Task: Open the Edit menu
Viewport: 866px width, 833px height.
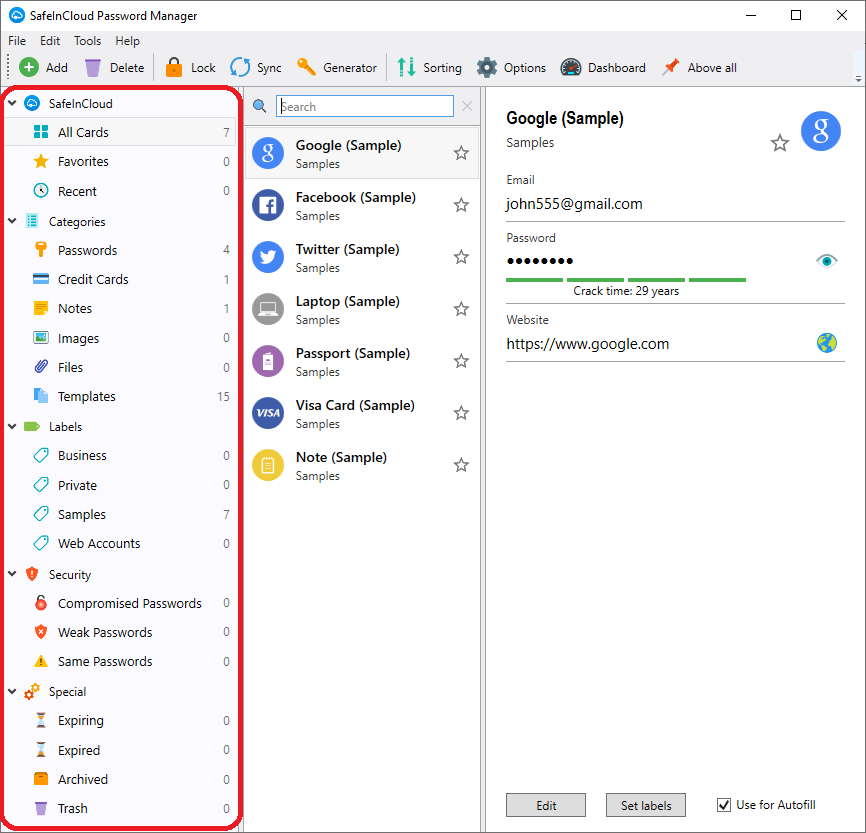Action: click(50, 41)
